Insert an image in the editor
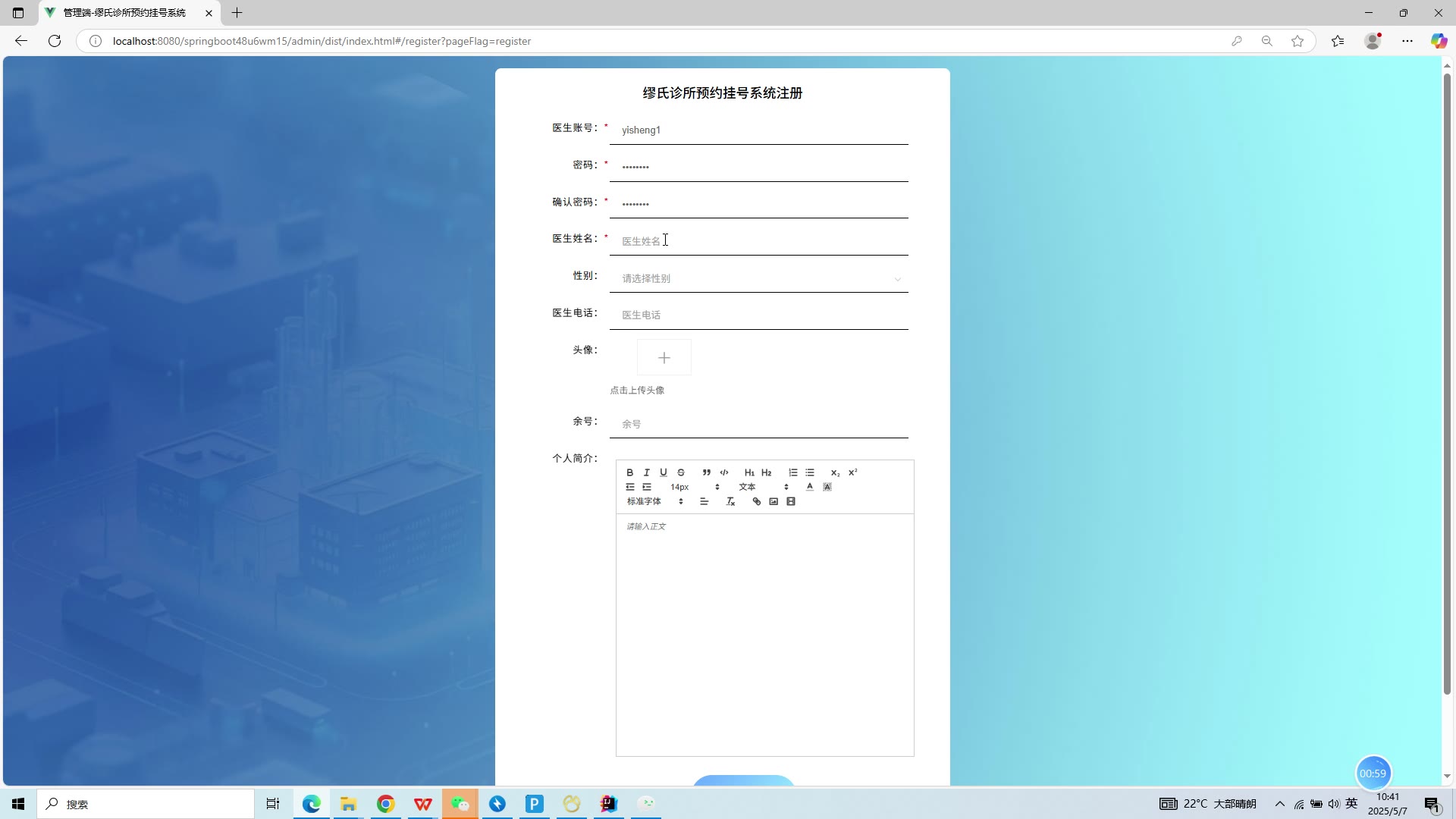The width and height of the screenshot is (1456, 819). coord(773,501)
